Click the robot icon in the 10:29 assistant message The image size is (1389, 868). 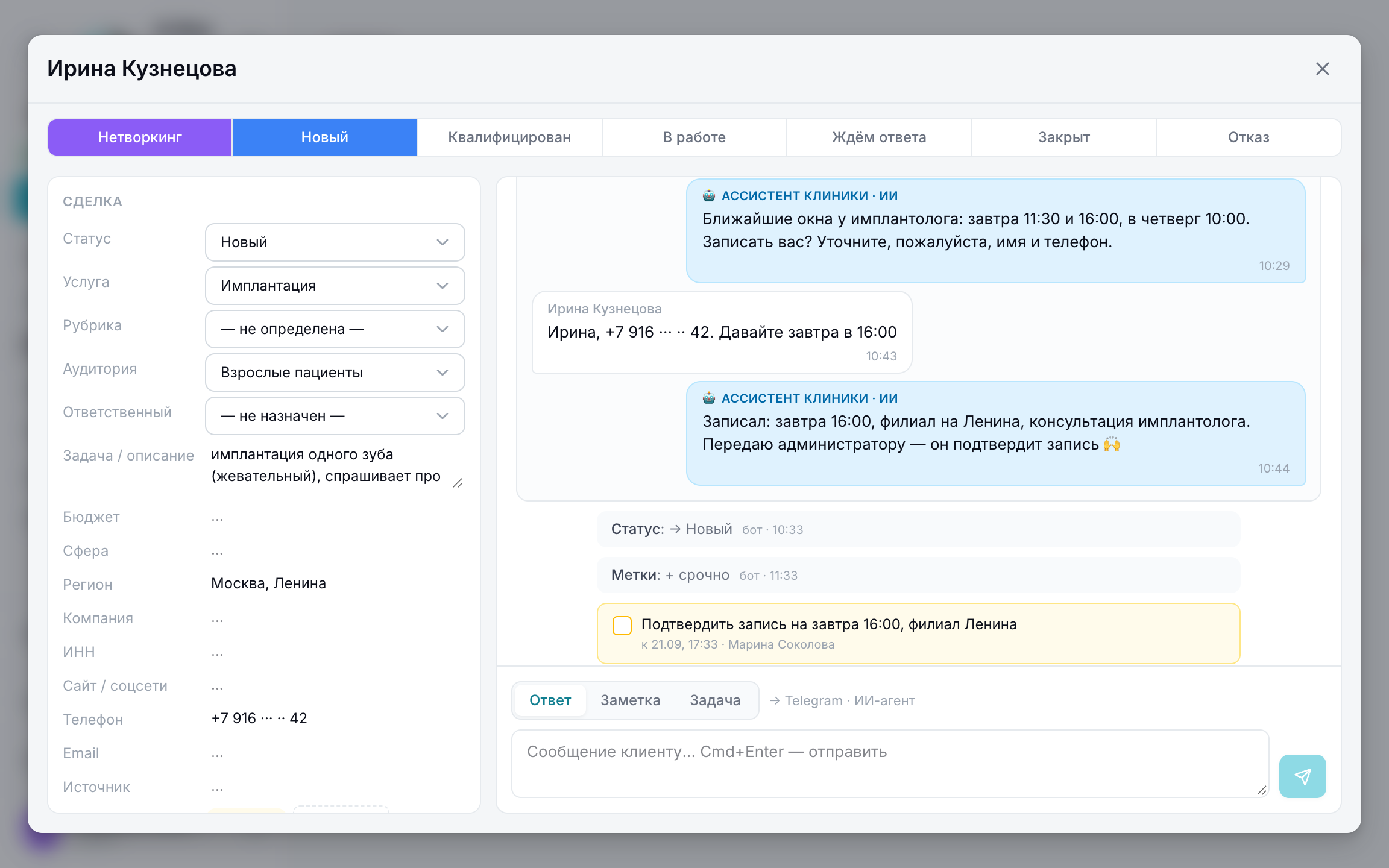click(709, 195)
